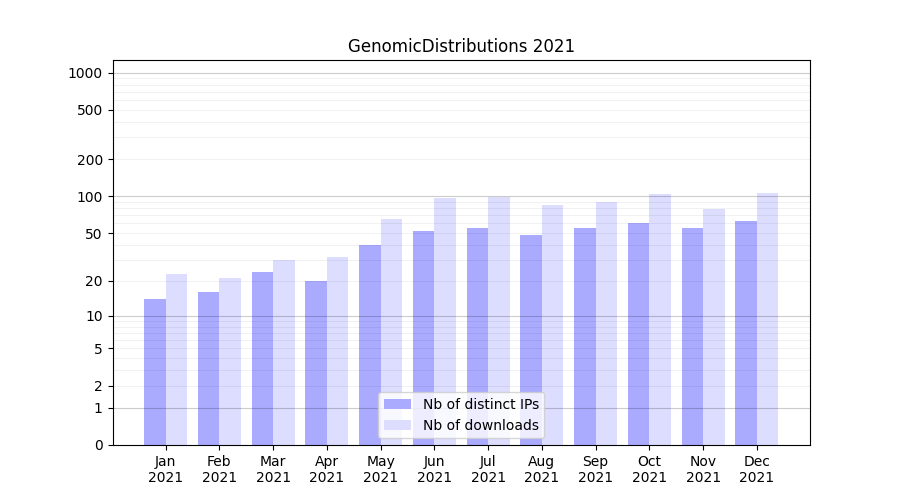Select the 1000 y-axis tick label

85,73
